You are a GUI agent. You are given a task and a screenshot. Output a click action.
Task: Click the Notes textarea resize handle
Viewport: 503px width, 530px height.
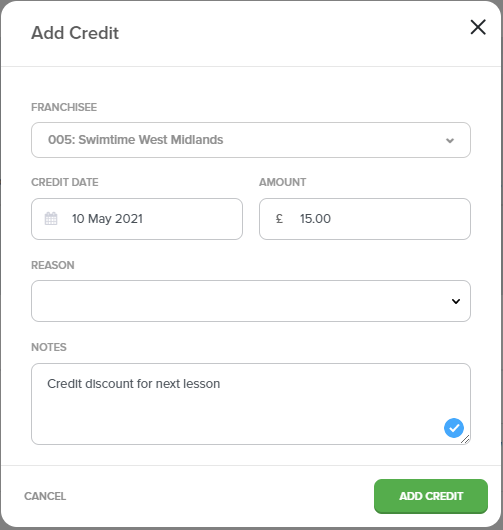pos(465,439)
